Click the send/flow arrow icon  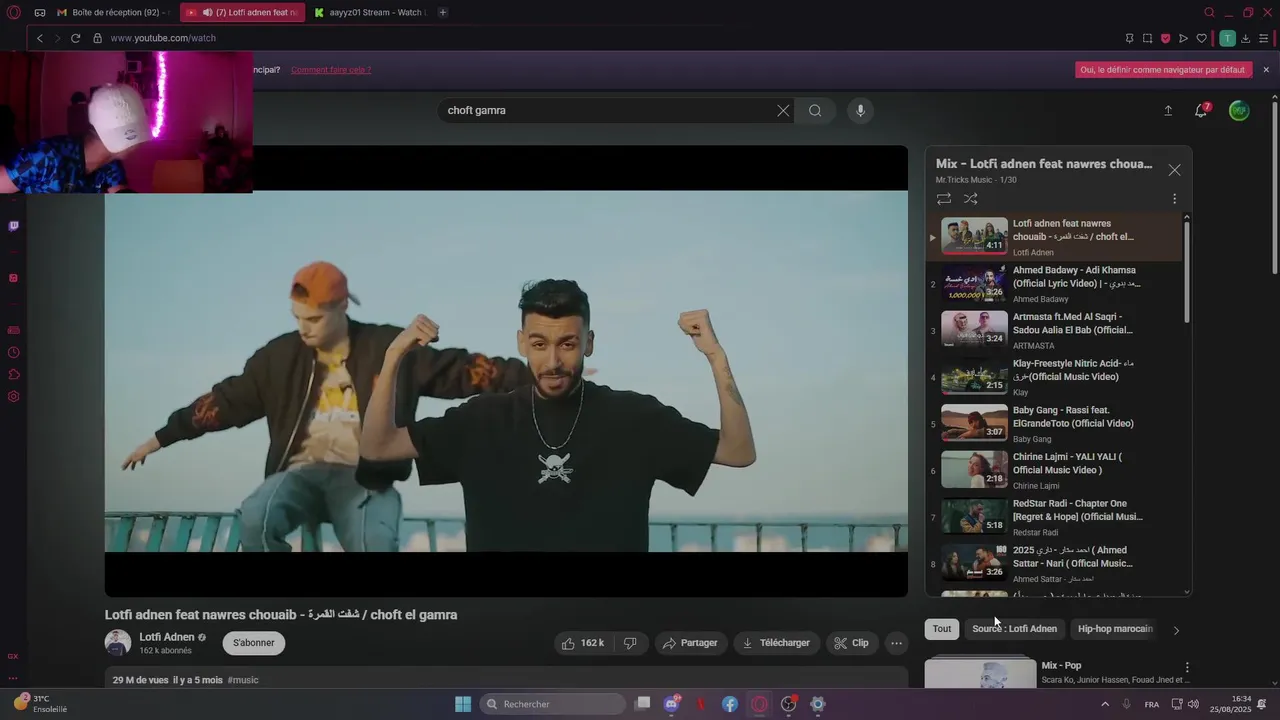pos(1183,38)
